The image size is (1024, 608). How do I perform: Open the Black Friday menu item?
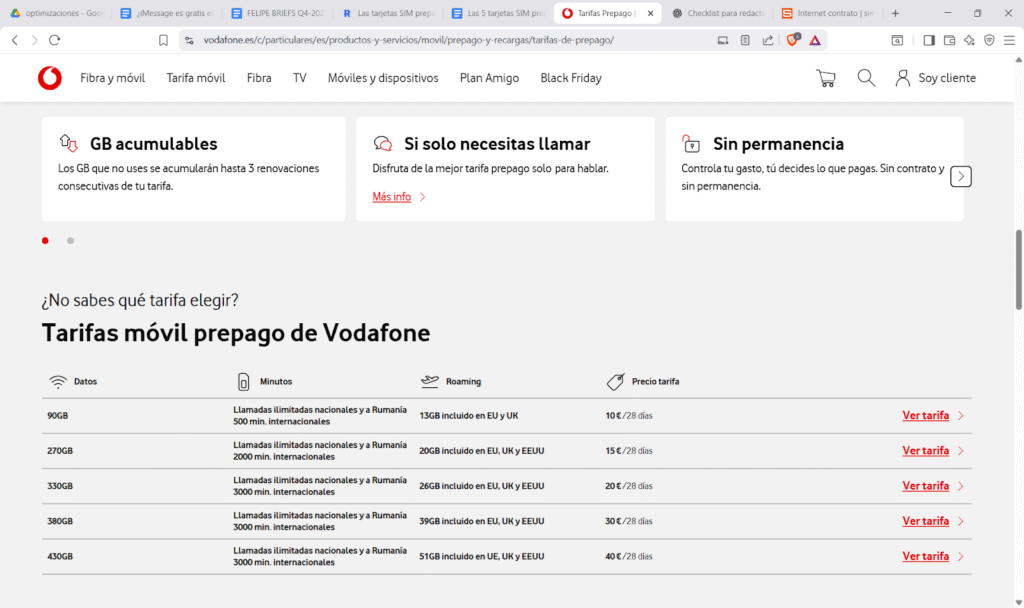pyautogui.click(x=570, y=78)
